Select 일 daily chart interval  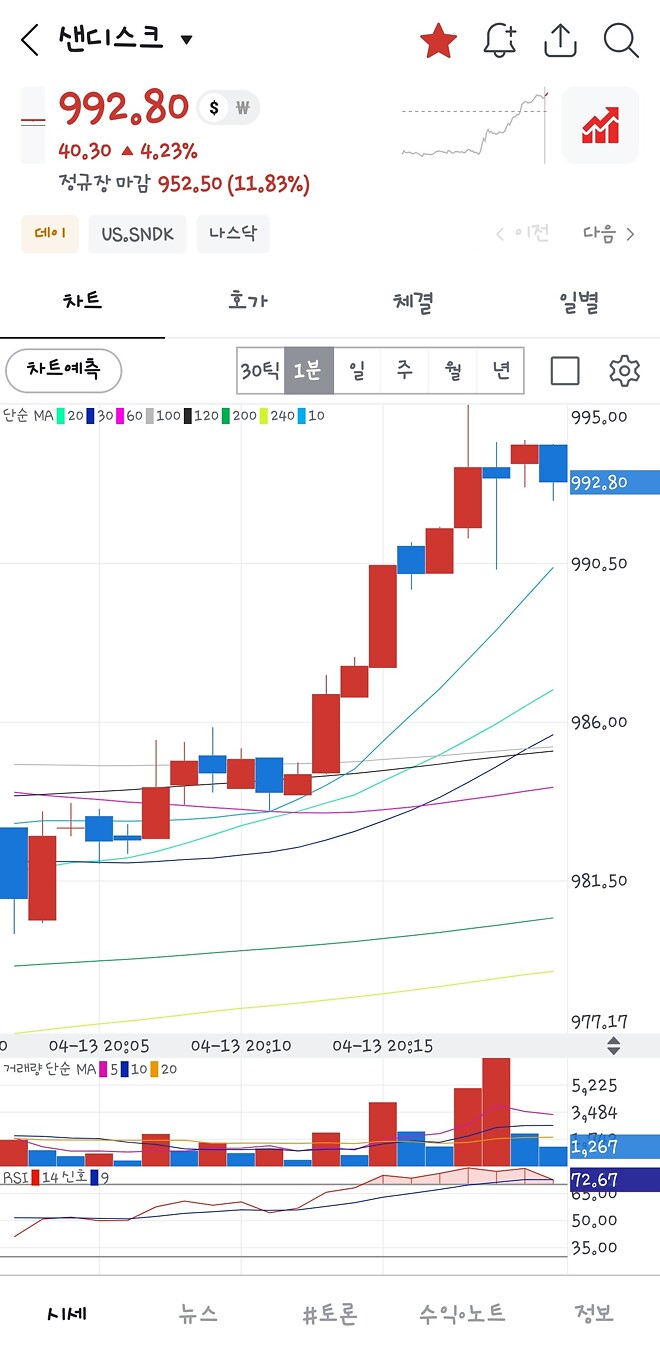click(x=356, y=371)
